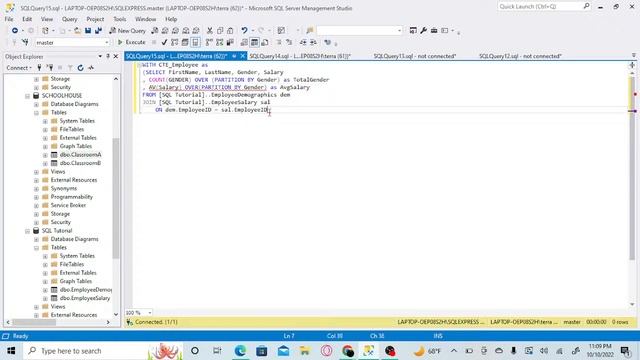Click the Paste clipboard icon

pyautogui.click(x=230, y=31)
